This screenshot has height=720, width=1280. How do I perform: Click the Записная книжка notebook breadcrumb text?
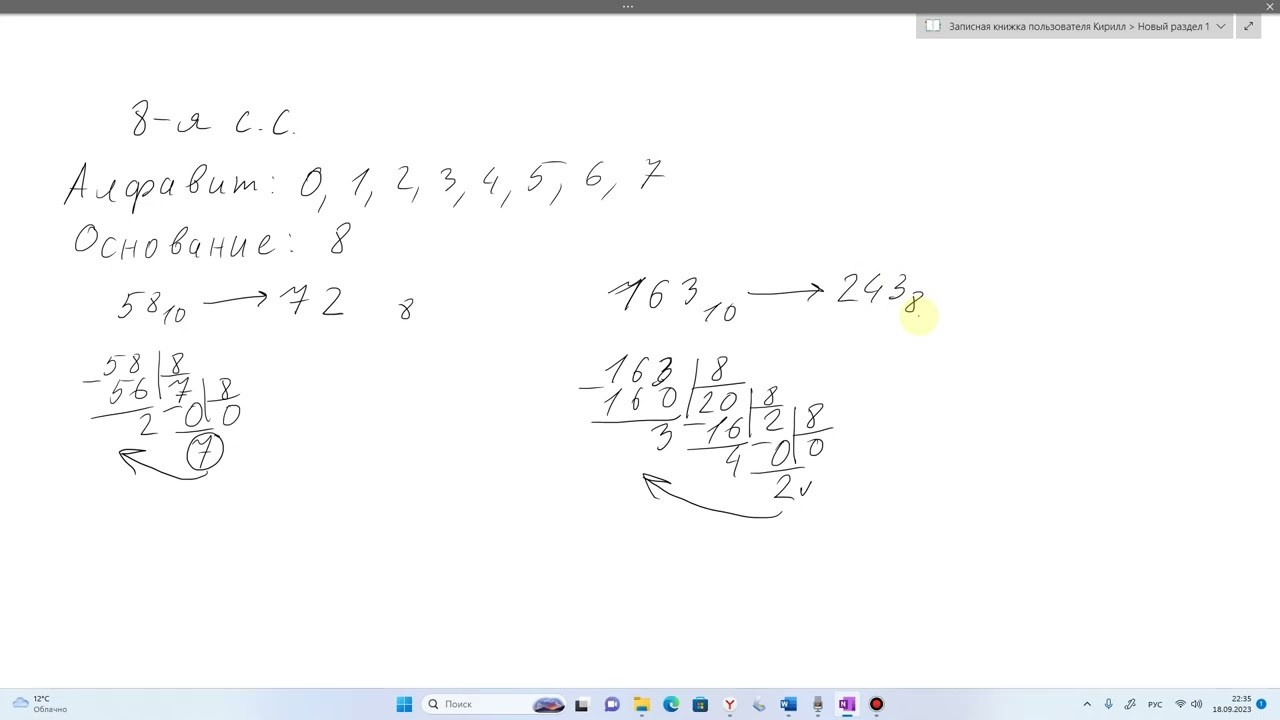(1038, 27)
